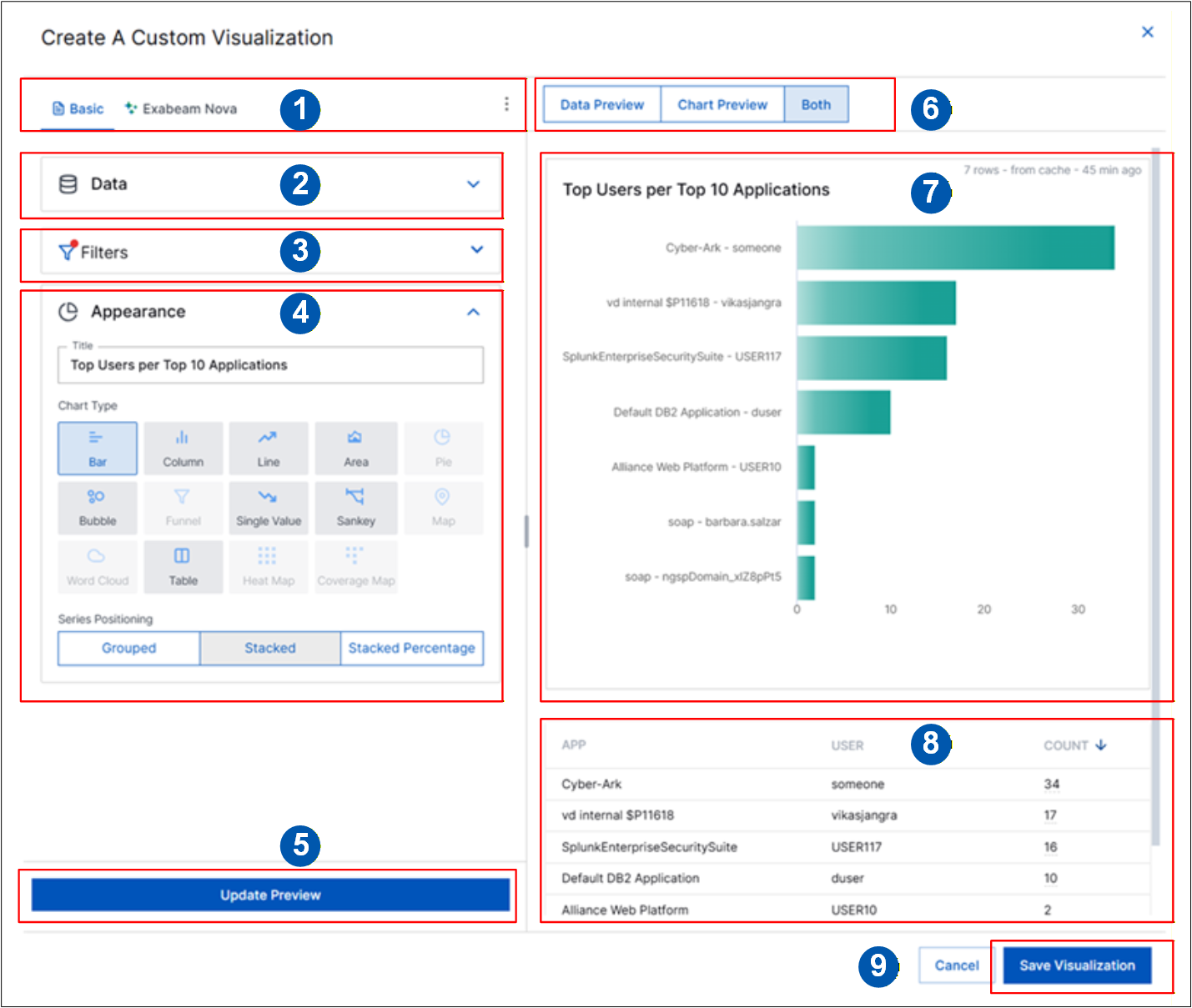Open the three-dot options menu

[x=506, y=104]
